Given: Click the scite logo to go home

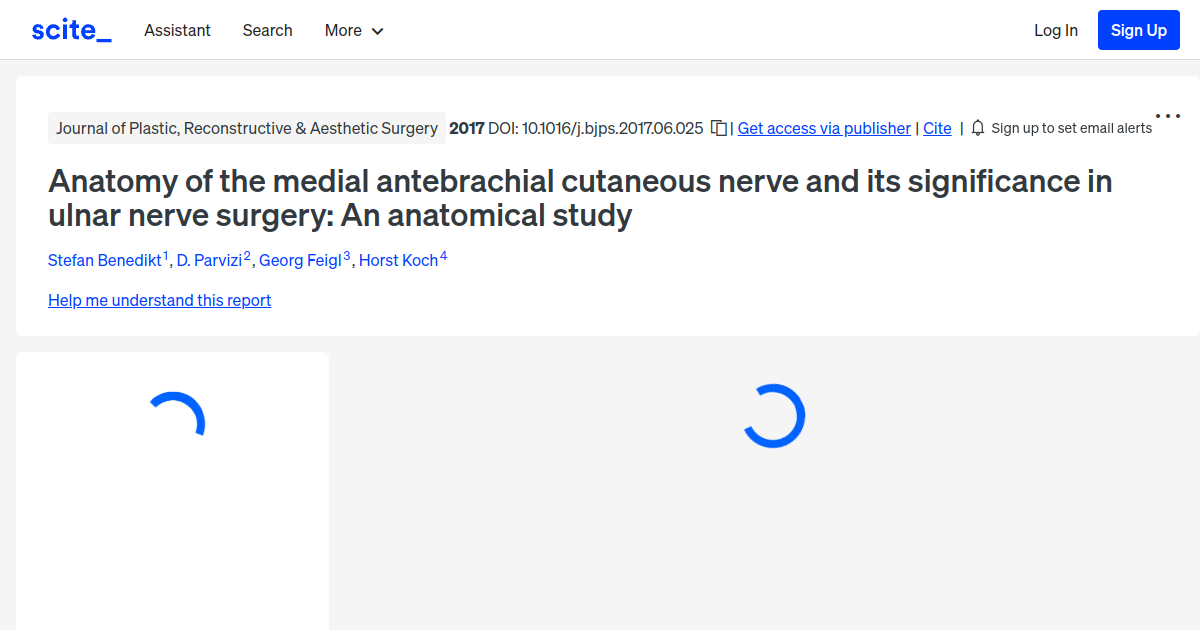Looking at the screenshot, I should [x=70, y=29].
